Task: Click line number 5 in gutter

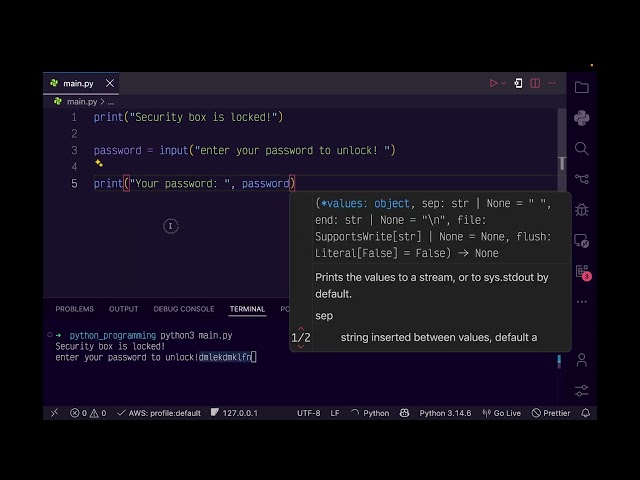Action: (x=74, y=184)
